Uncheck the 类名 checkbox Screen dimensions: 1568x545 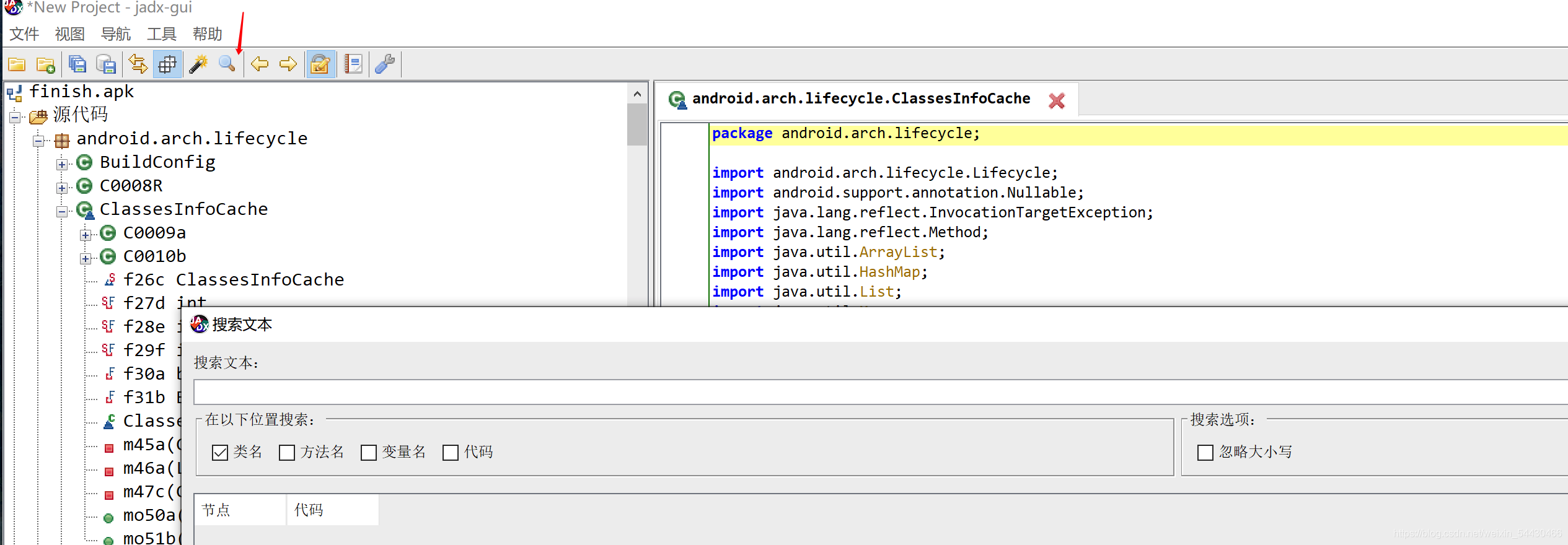(x=220, y=453)
